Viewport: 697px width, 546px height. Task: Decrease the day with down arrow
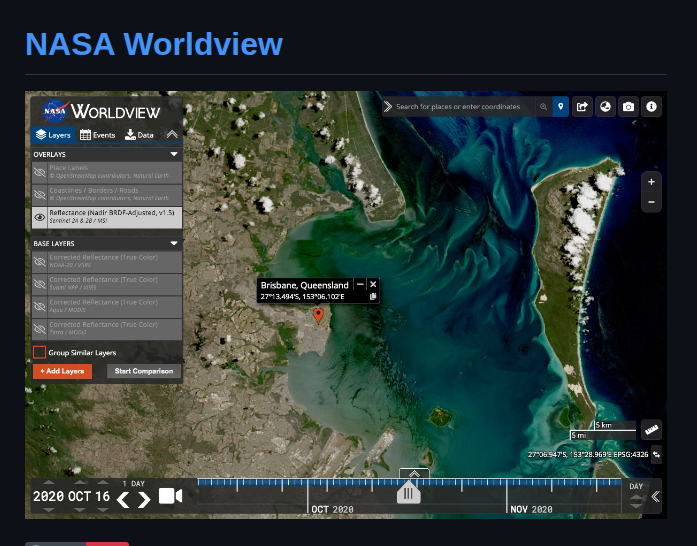(x=103, y=510)
